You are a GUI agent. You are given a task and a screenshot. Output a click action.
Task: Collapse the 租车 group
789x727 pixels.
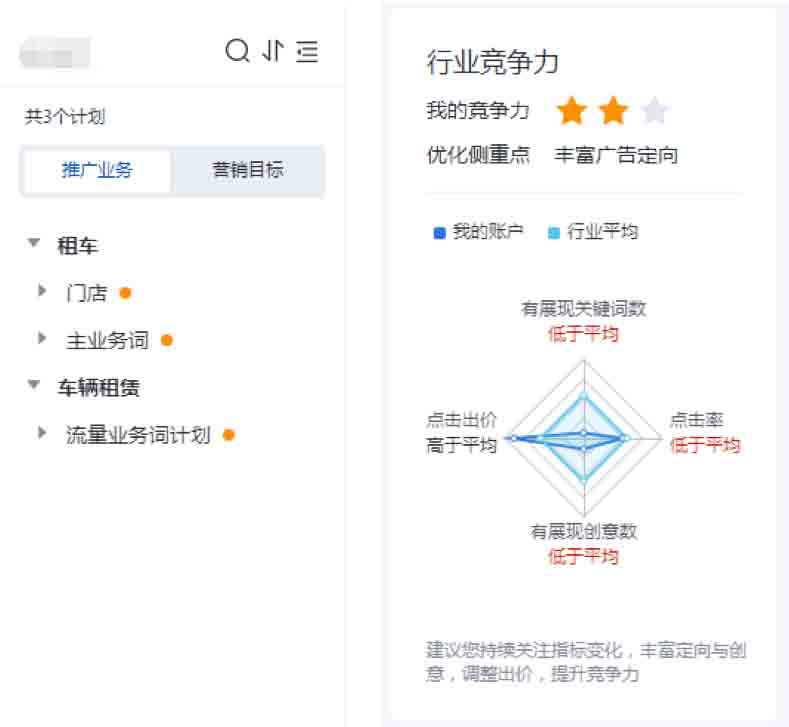35,244
